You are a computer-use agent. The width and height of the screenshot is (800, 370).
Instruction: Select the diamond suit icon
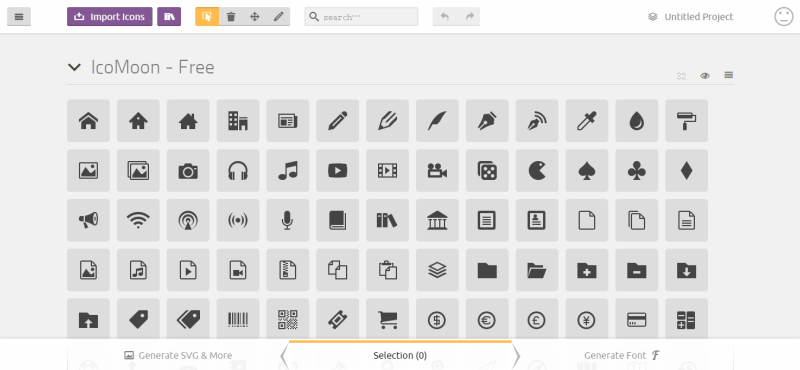click(x=687, y=170)
